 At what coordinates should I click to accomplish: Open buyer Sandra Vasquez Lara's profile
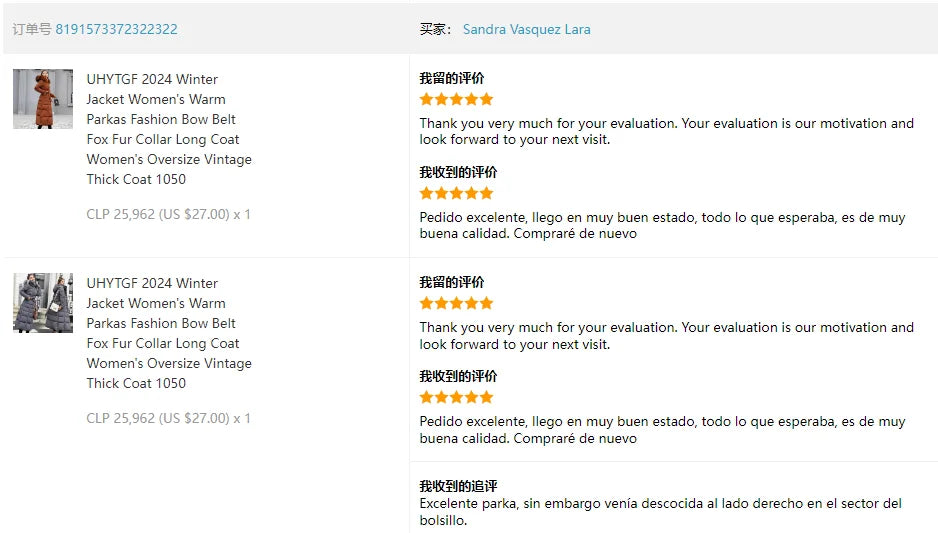click(526, 29)
